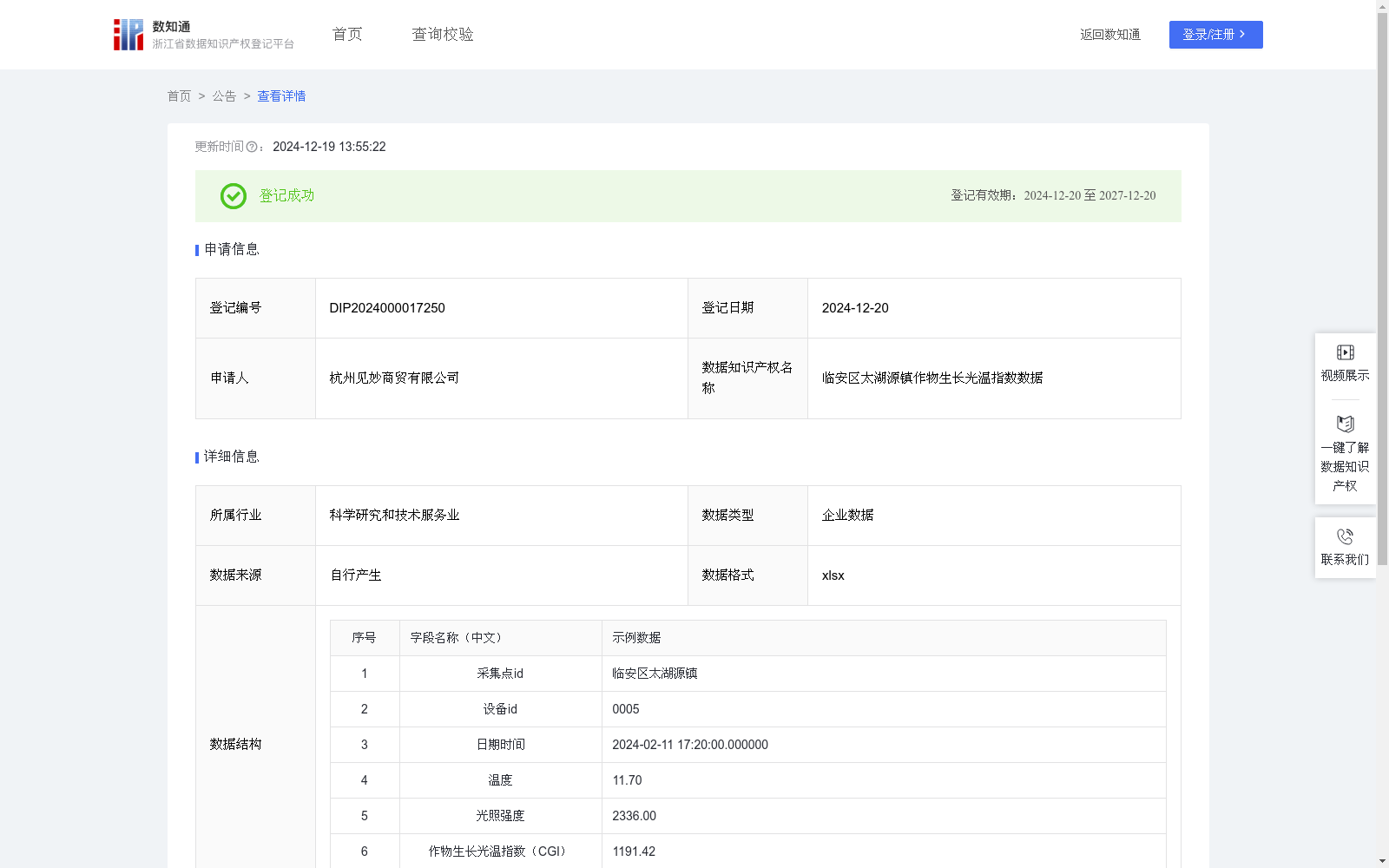Go to 公告 in the breadcrumb
The image size is (1389, 868).
pyautogui.click(x=224, y=96)
